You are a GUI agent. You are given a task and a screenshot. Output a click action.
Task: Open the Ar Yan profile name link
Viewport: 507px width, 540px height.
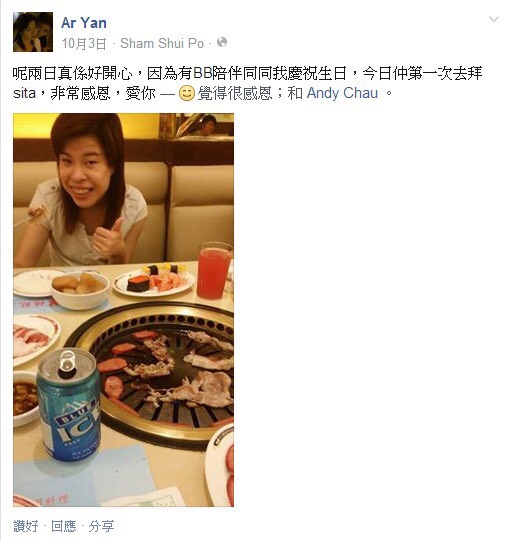[84, 23]
